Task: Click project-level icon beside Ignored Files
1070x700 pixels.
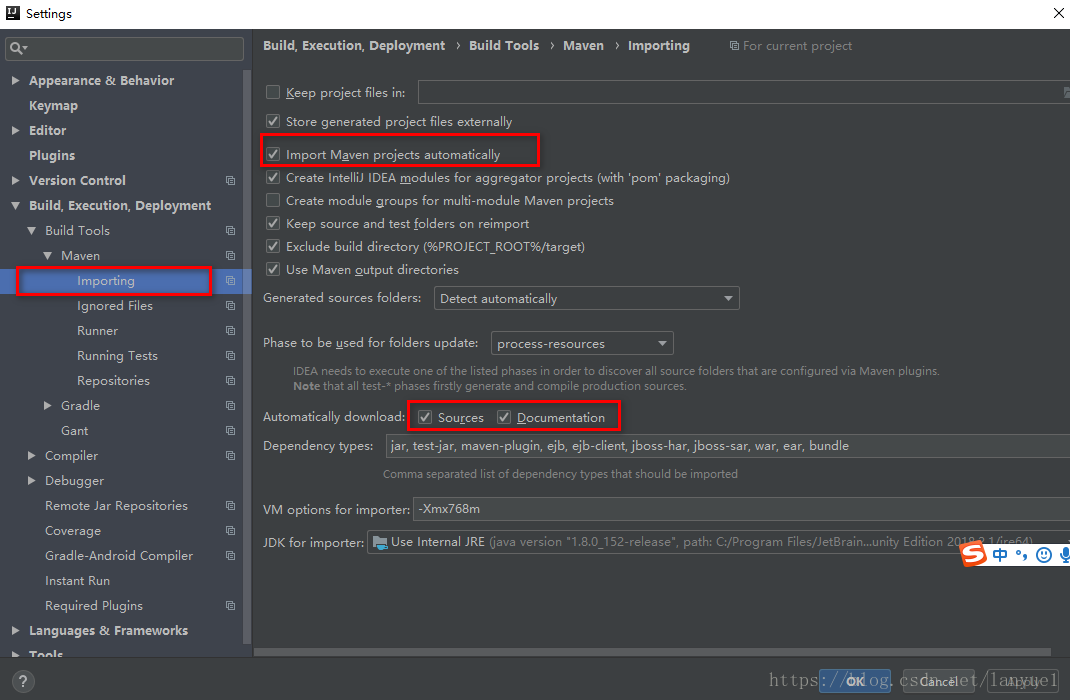Action: click(231, 306)
